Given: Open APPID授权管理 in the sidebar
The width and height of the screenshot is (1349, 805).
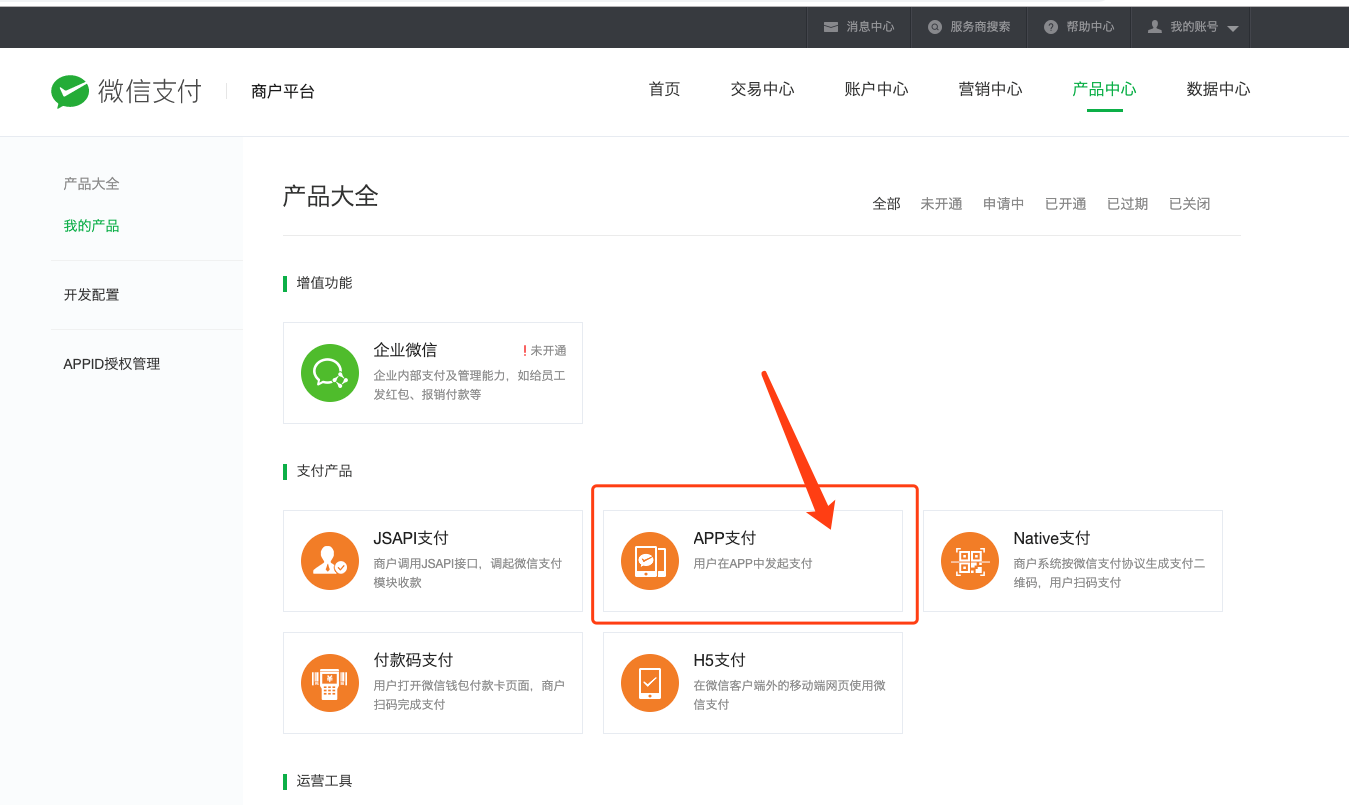Looking at the screenshot, I should pyautogui.click(x=112, y=364).
